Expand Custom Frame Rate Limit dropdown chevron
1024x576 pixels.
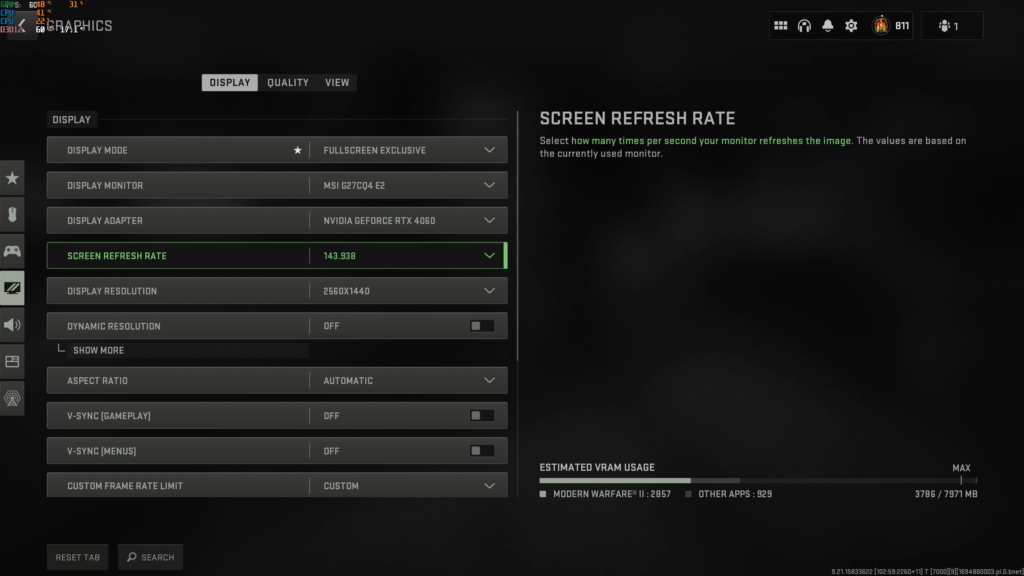point(489,486)
